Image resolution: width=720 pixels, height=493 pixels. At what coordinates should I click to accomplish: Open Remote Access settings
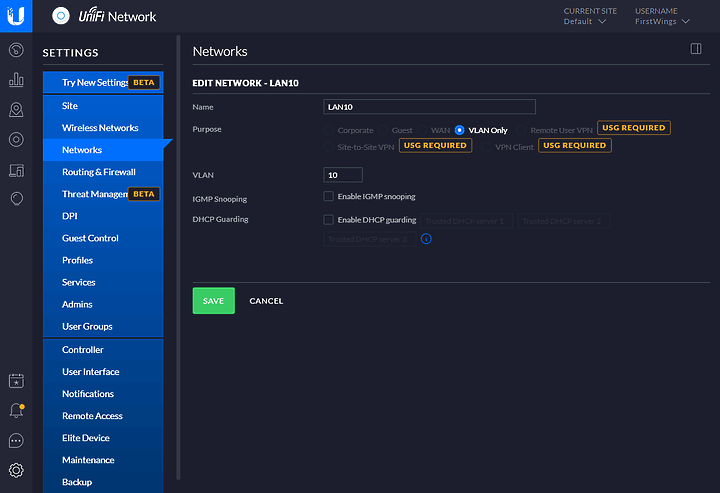click(x=103, y=415)
